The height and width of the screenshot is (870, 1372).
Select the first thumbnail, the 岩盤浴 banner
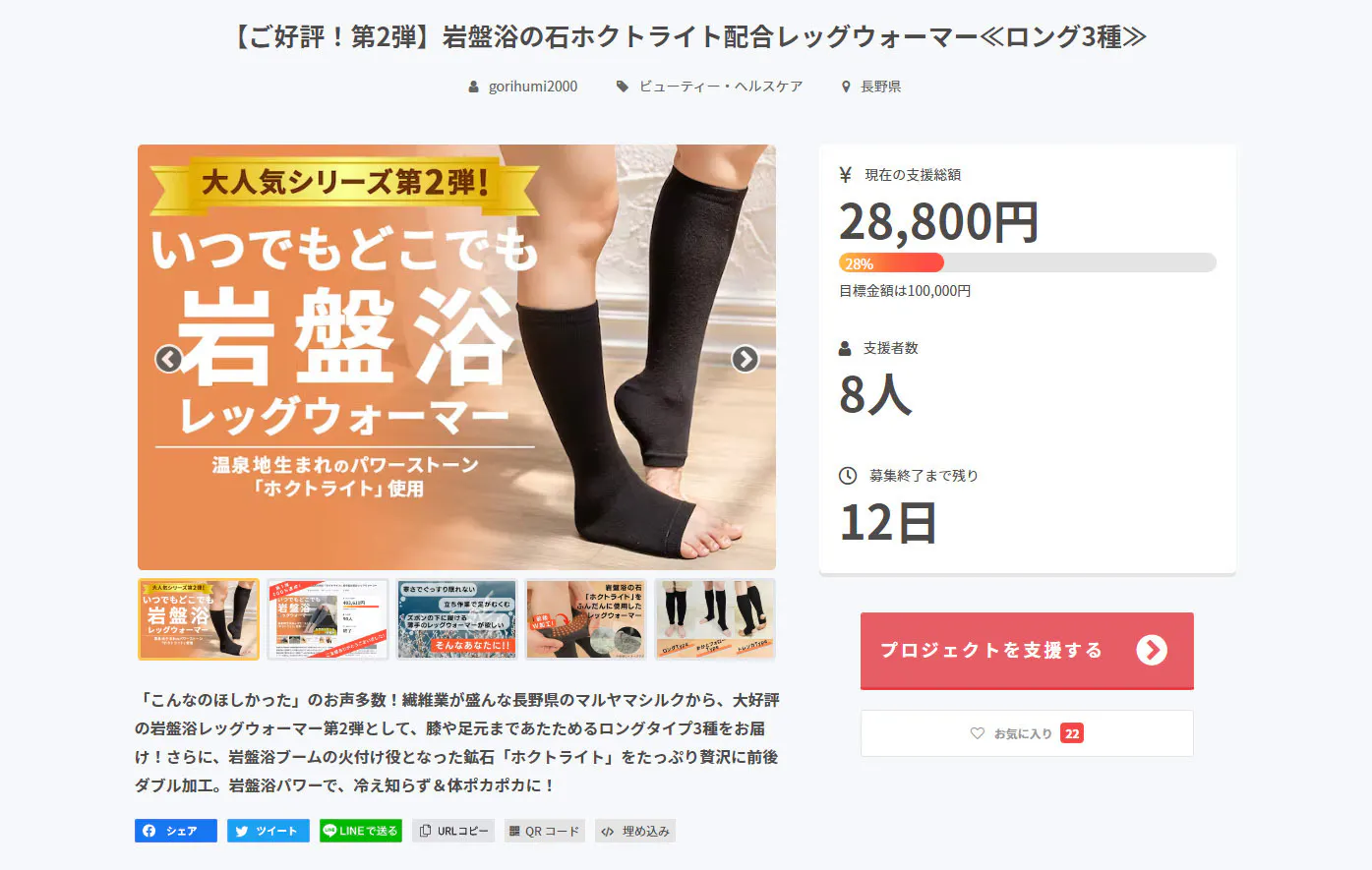[199, 618]
